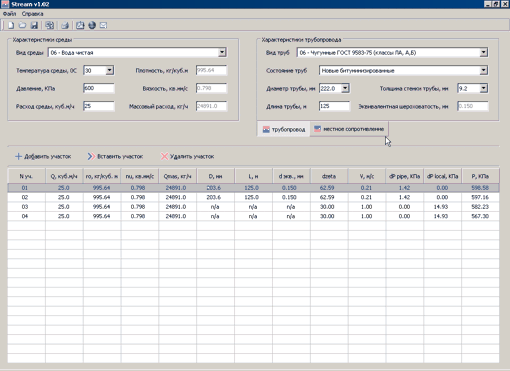
Task: Print using the printer toolbar icon
Action: (65, 25)
